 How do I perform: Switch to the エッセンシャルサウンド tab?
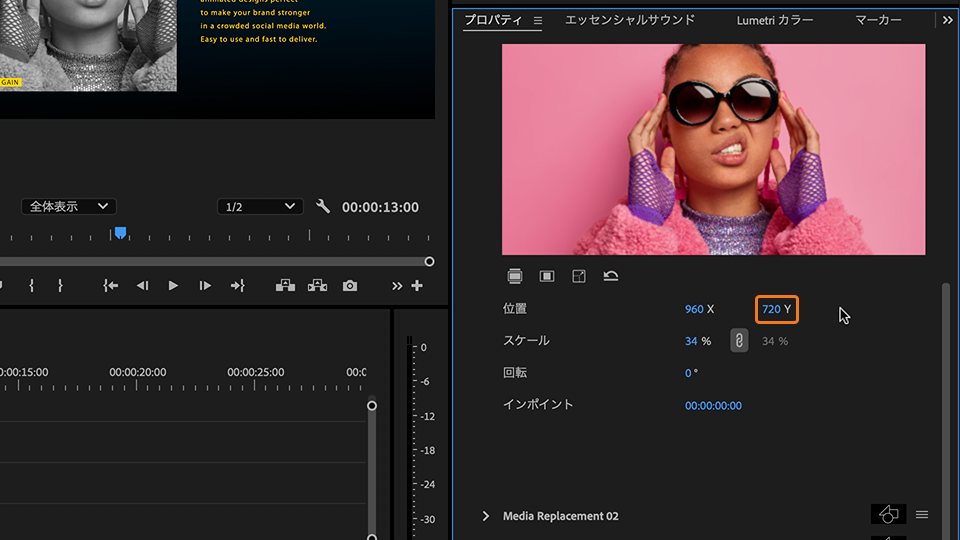(629, 20)
